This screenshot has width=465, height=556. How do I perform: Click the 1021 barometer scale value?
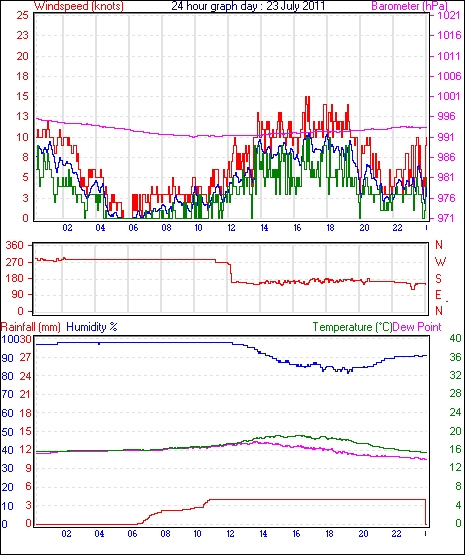(449, 15)
